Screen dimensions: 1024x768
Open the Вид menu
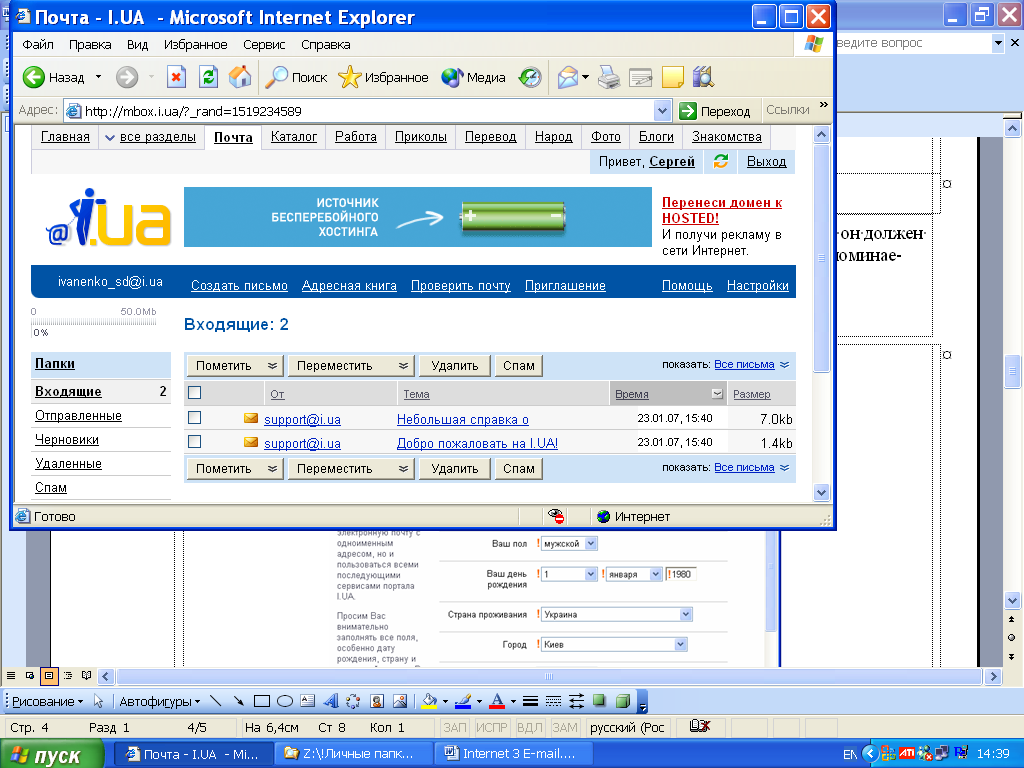(137, 44)
